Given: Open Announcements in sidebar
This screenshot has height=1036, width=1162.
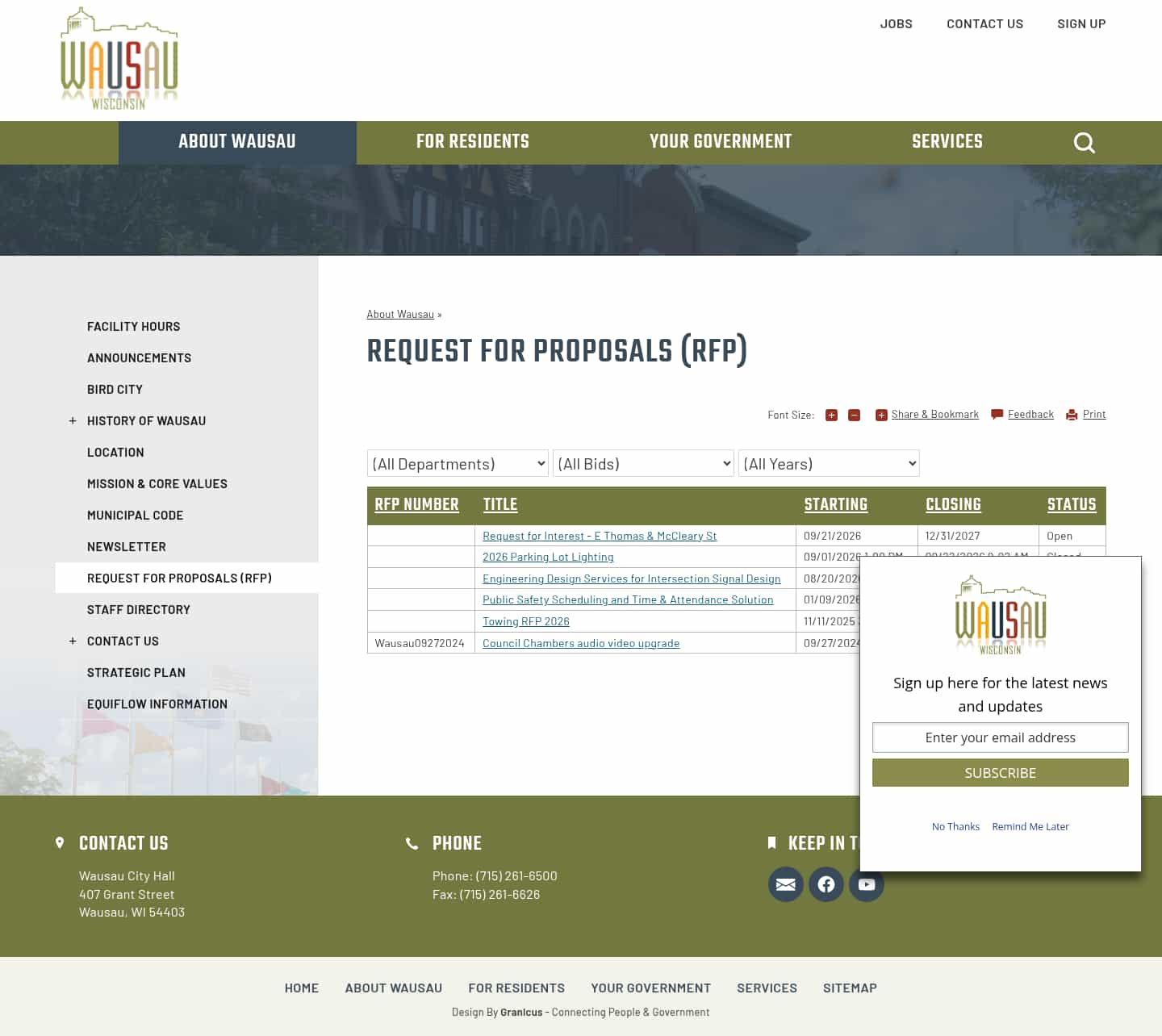Looking at the screenshot, I should point(139,357).
